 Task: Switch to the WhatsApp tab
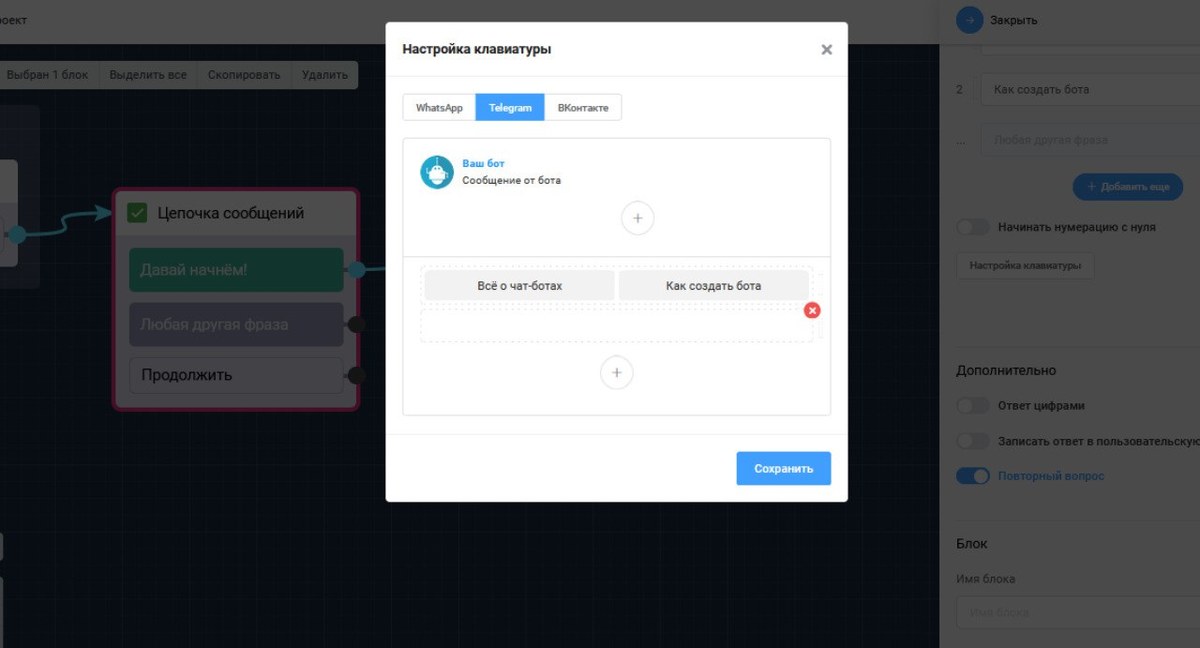pos(439,108)
